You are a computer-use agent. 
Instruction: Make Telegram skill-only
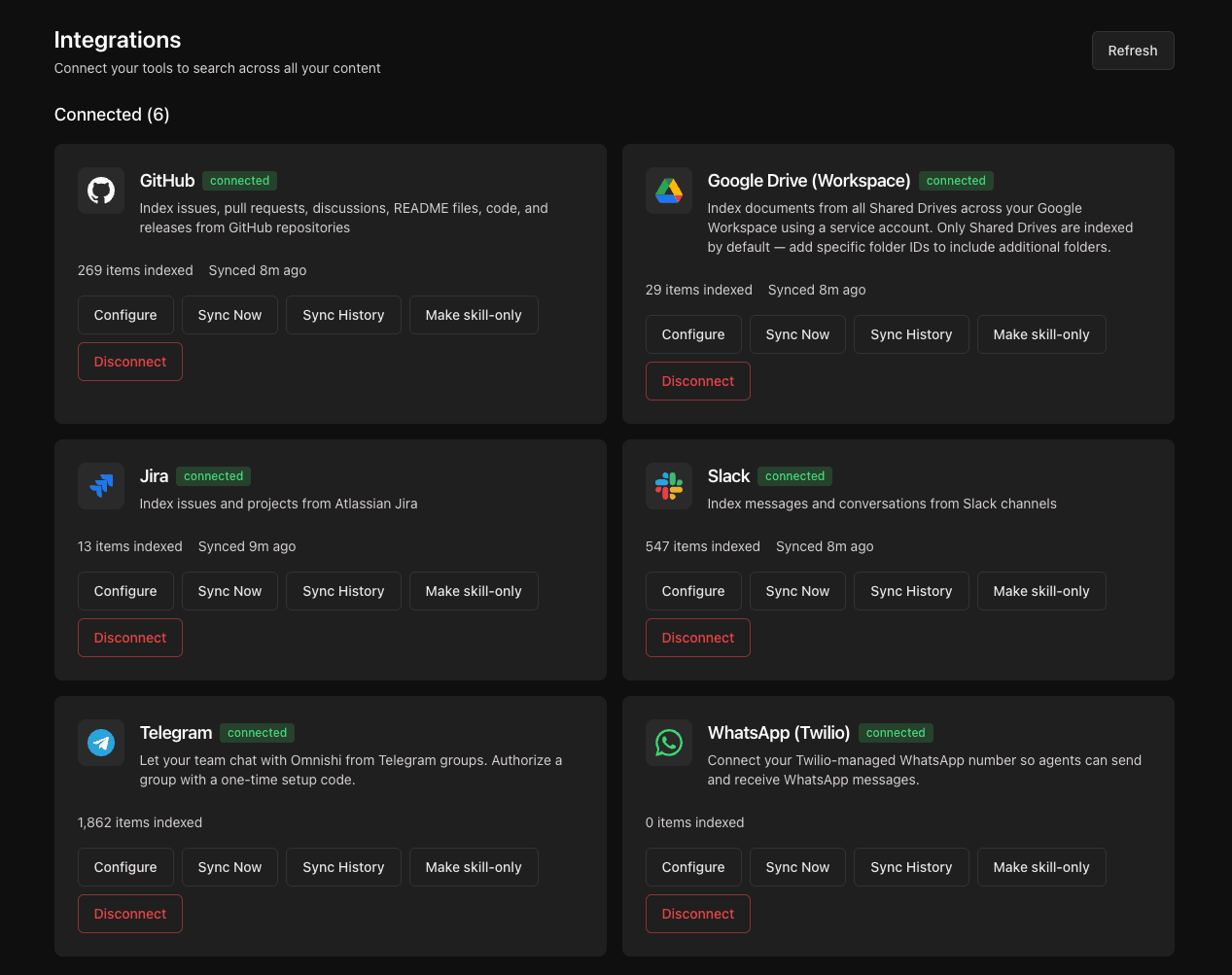tap(474, 867)
